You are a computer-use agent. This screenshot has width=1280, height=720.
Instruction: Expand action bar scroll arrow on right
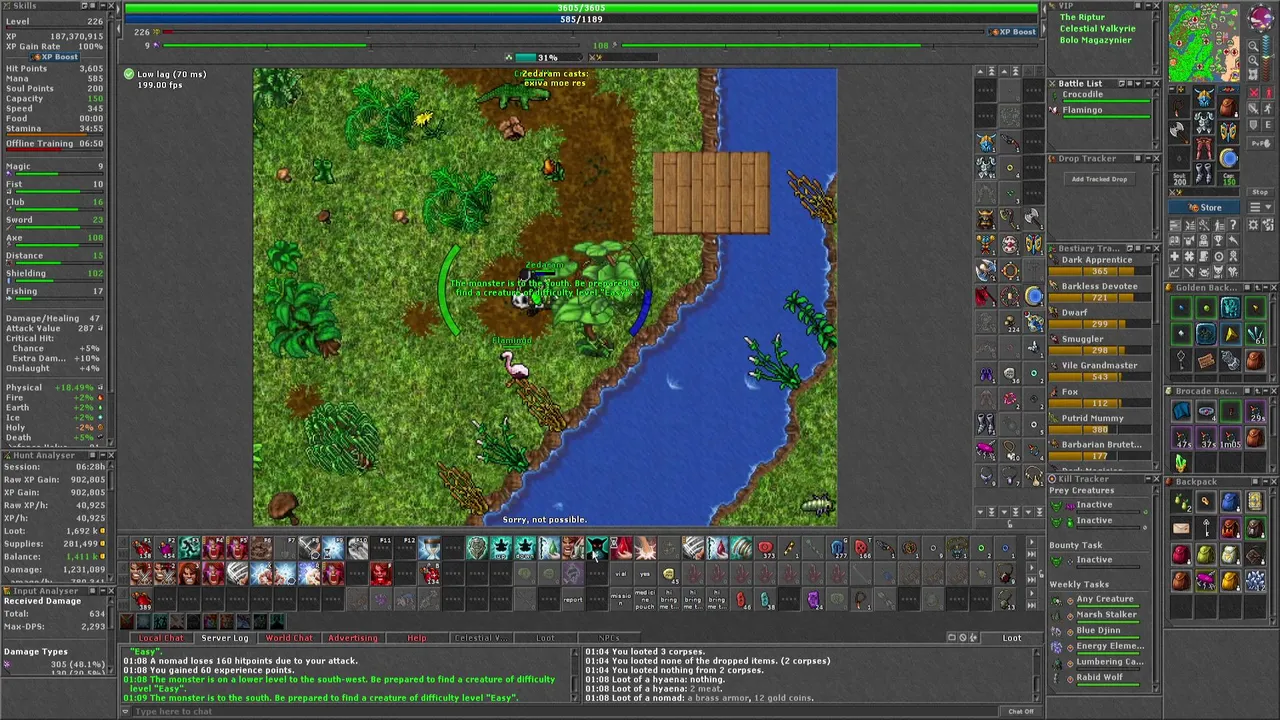point(1031,543)
